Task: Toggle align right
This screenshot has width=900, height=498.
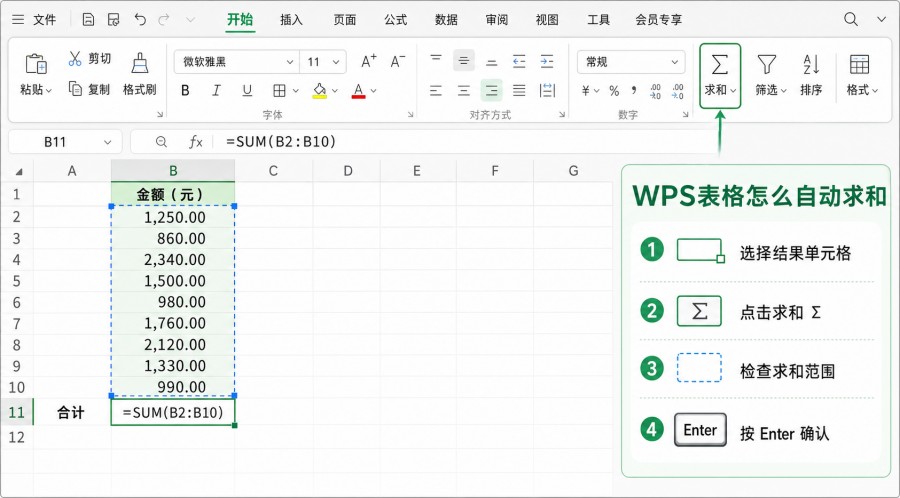Action: click(x=492, y=90)
